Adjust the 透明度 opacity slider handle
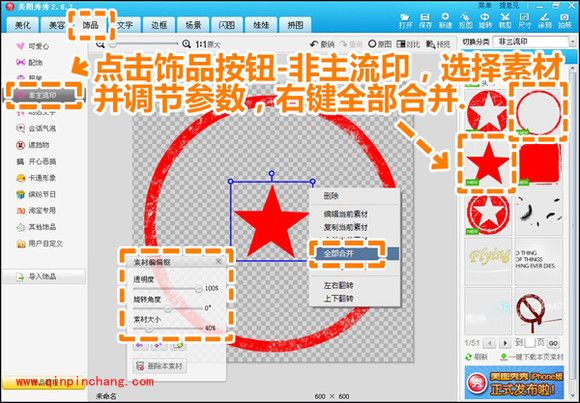 tap(198, 289)
